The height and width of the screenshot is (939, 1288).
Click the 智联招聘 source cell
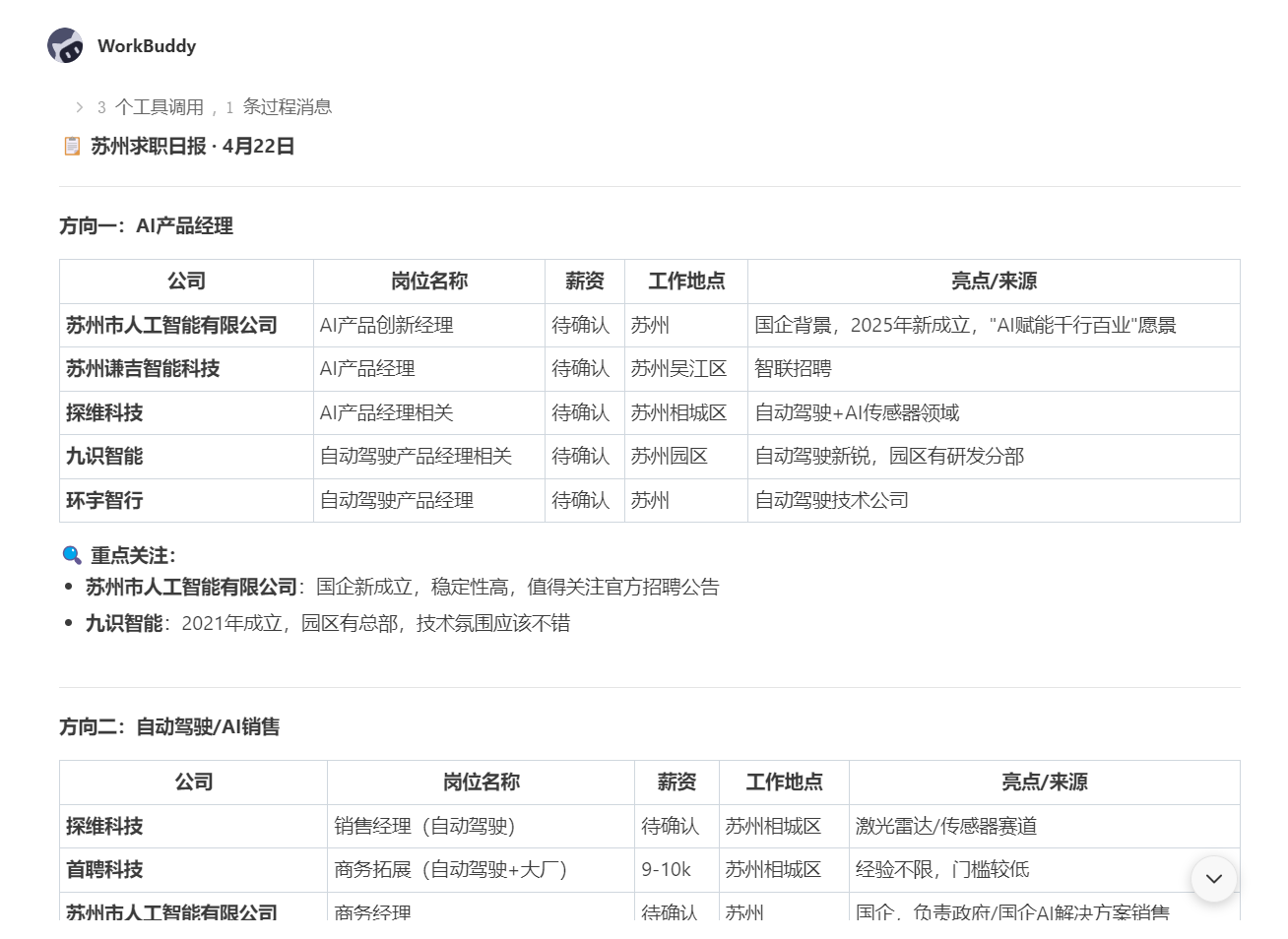coord(793,369)
